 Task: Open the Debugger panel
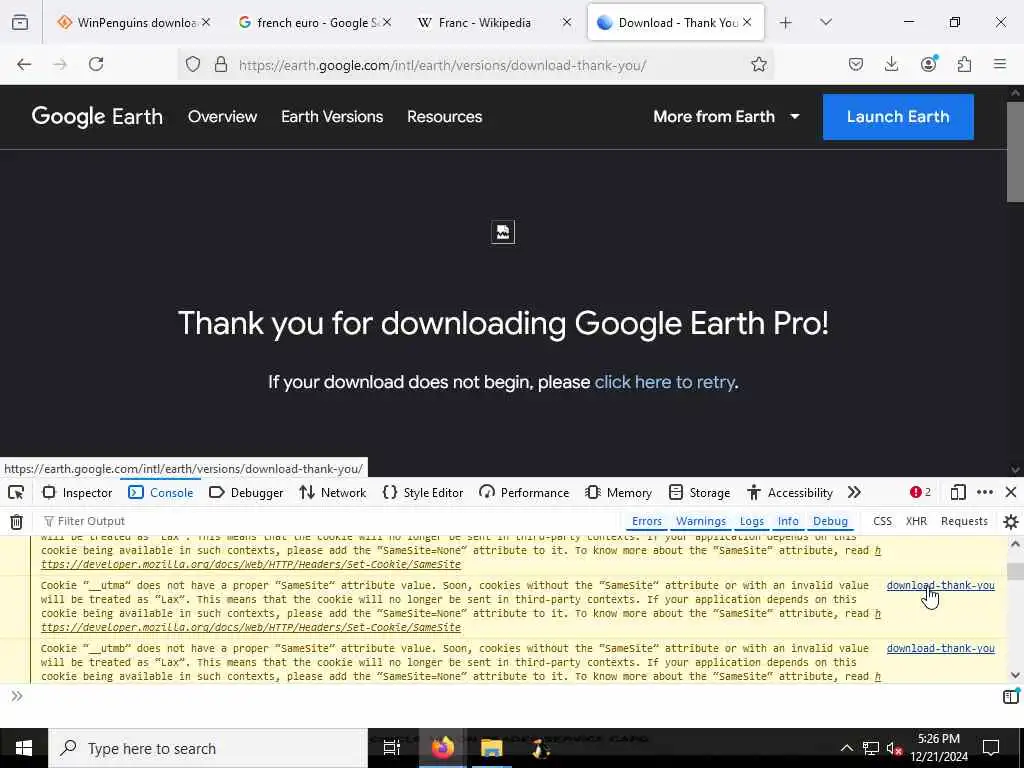click(246, 492)
